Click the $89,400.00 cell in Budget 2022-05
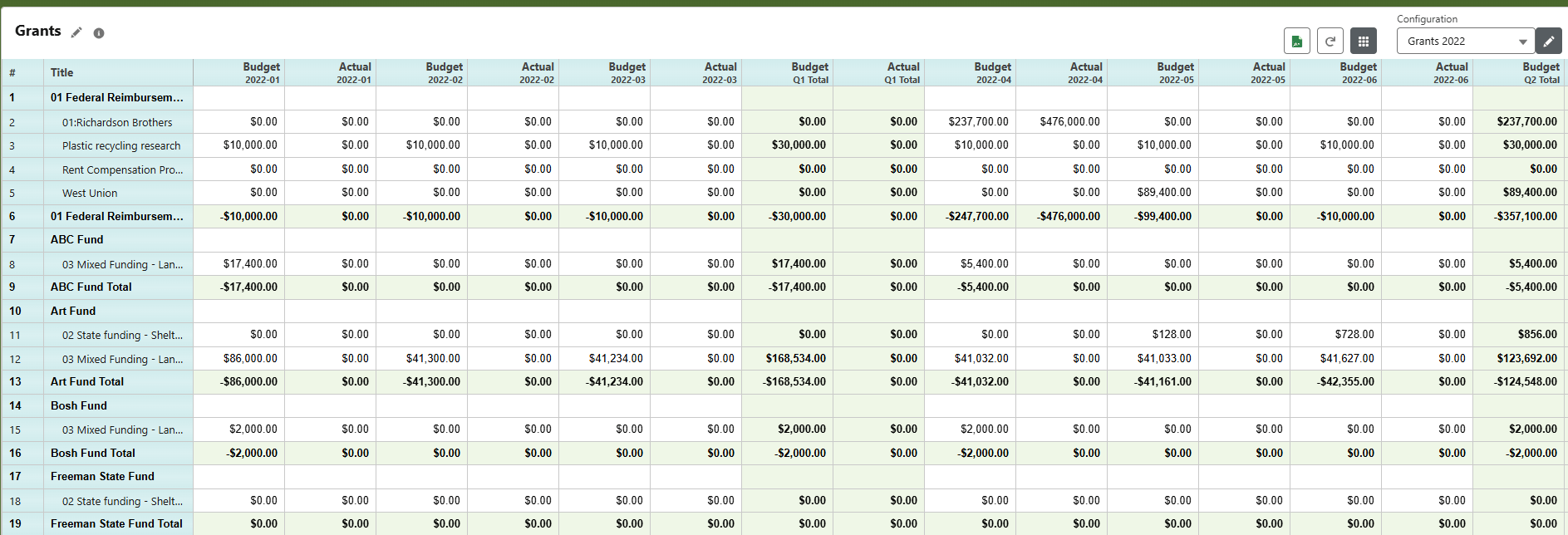 (x=1153, y=192)
